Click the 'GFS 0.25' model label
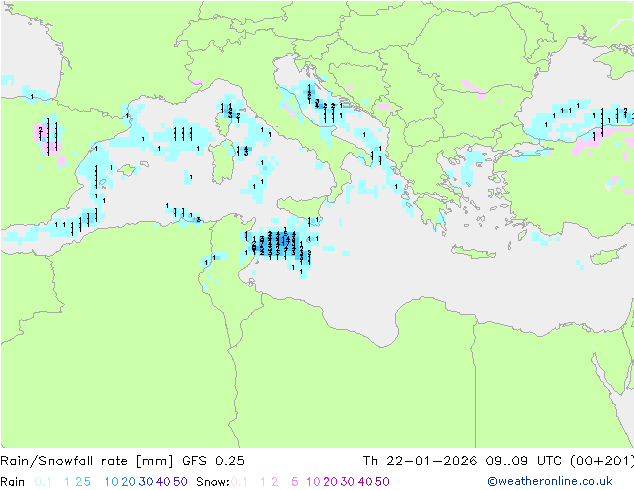Screen dimensions: 634x490 tap(213, 461)
